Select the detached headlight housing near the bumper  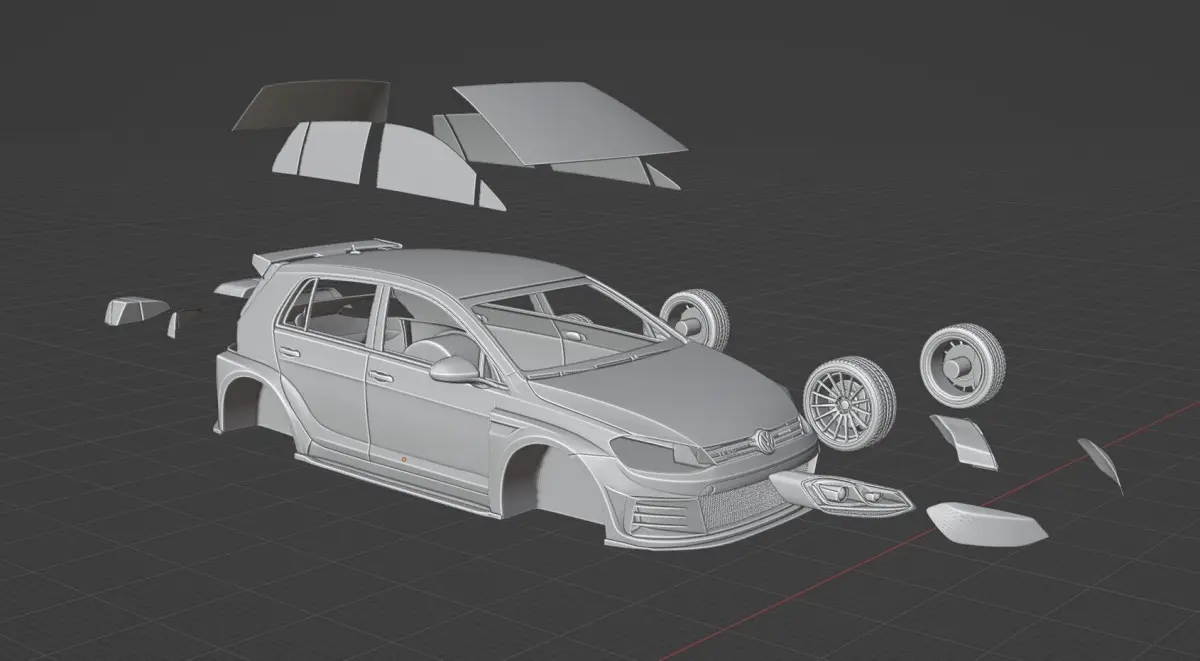[x=847, y=492]
